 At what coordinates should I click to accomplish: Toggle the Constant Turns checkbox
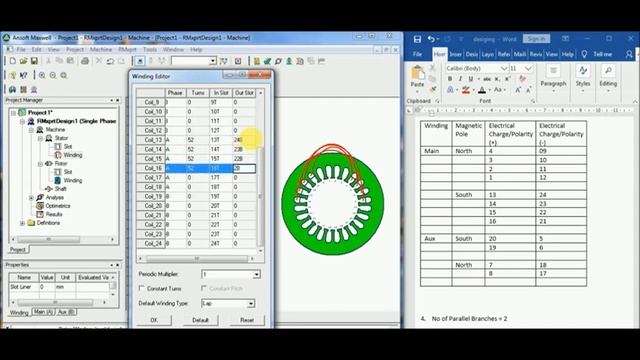(142, 288)
